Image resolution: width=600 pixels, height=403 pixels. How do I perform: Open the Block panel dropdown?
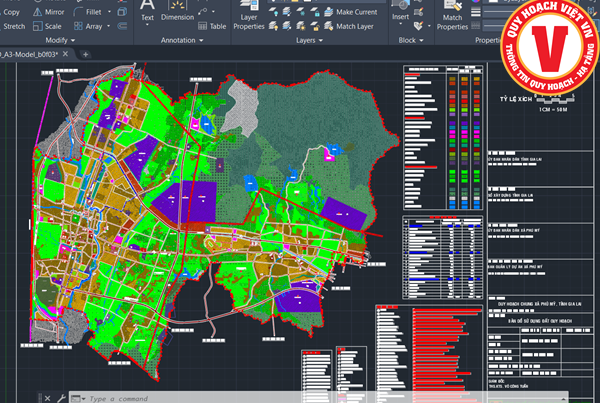(411, 40)
